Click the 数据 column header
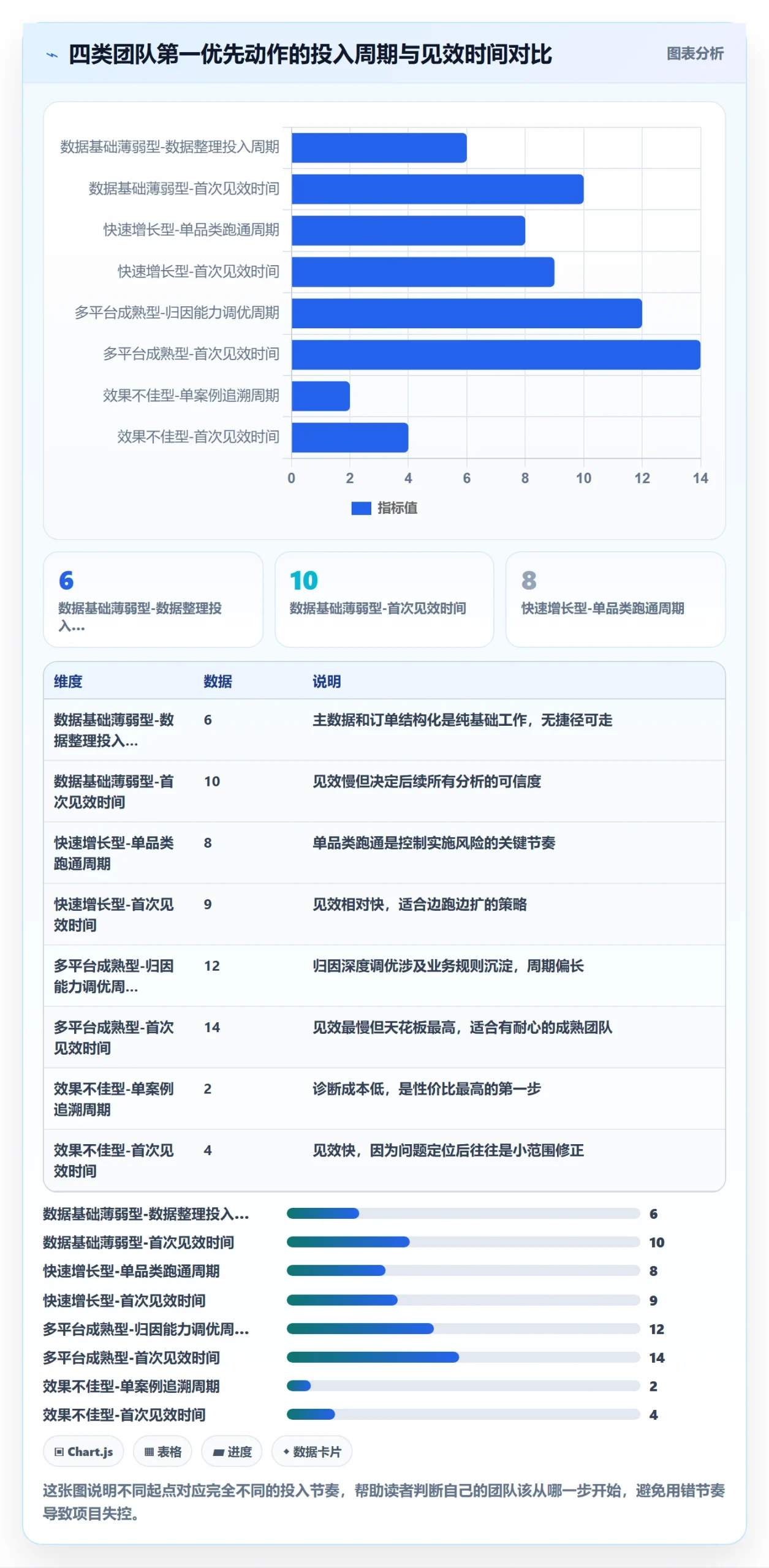This screenshot has width=769, height=1568. [x=218, y=681]
